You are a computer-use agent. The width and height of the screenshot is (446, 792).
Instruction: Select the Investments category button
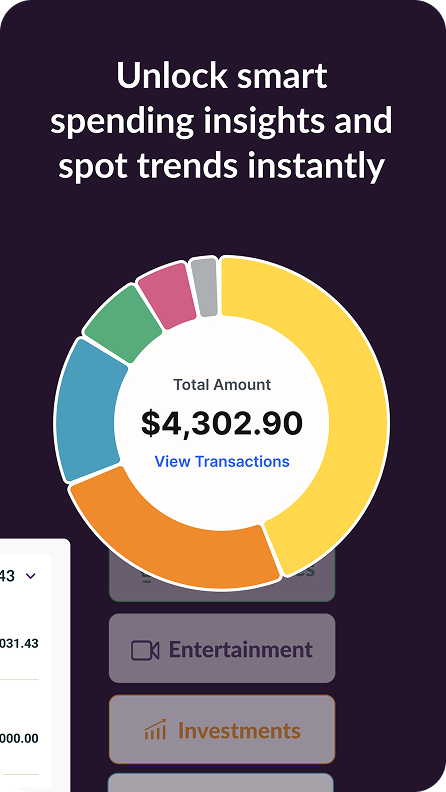point(222,729)
